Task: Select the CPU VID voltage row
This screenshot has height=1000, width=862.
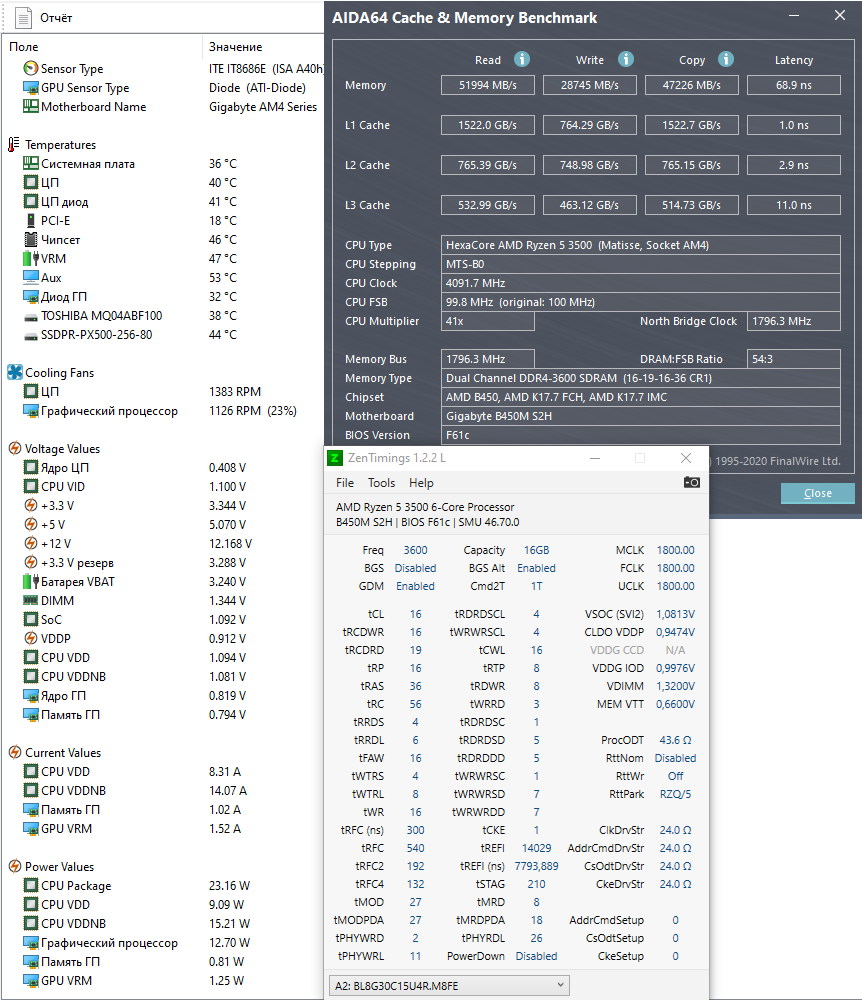Action: click(x=163, y=487)
